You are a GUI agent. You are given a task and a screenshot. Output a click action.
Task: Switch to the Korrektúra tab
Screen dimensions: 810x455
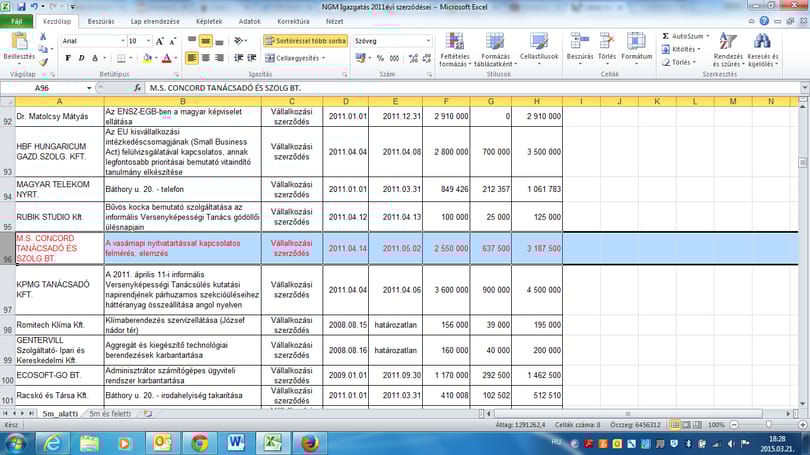[293, 21]
